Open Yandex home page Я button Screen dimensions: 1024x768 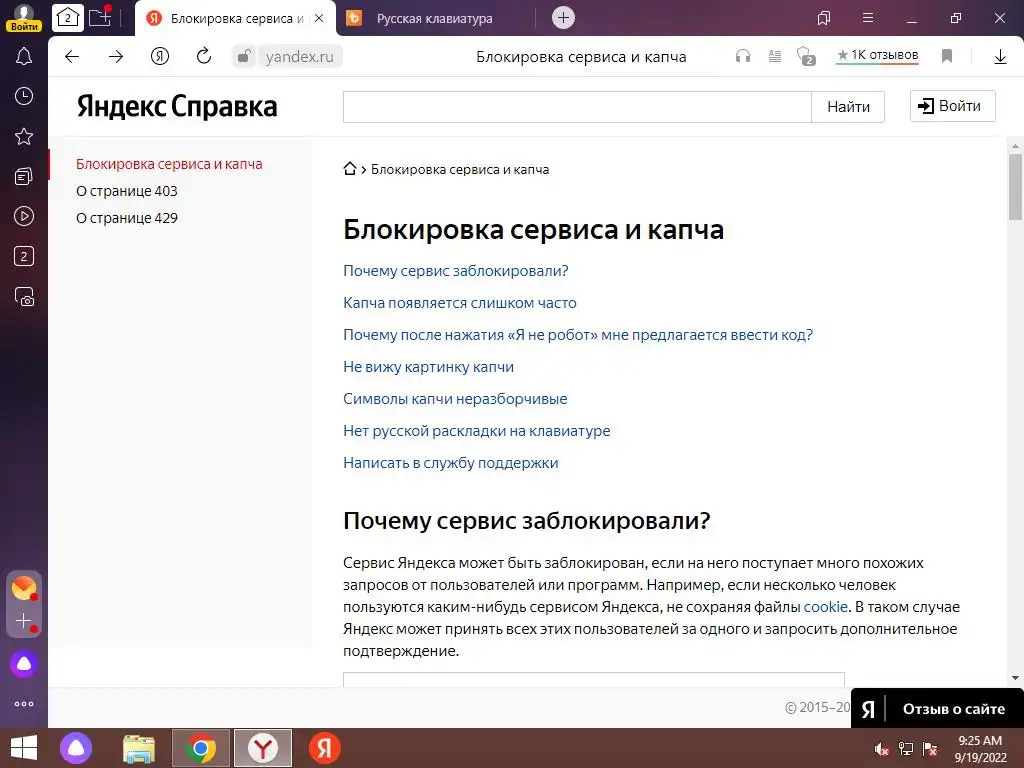pyautogui.click(x=160, y=57)
